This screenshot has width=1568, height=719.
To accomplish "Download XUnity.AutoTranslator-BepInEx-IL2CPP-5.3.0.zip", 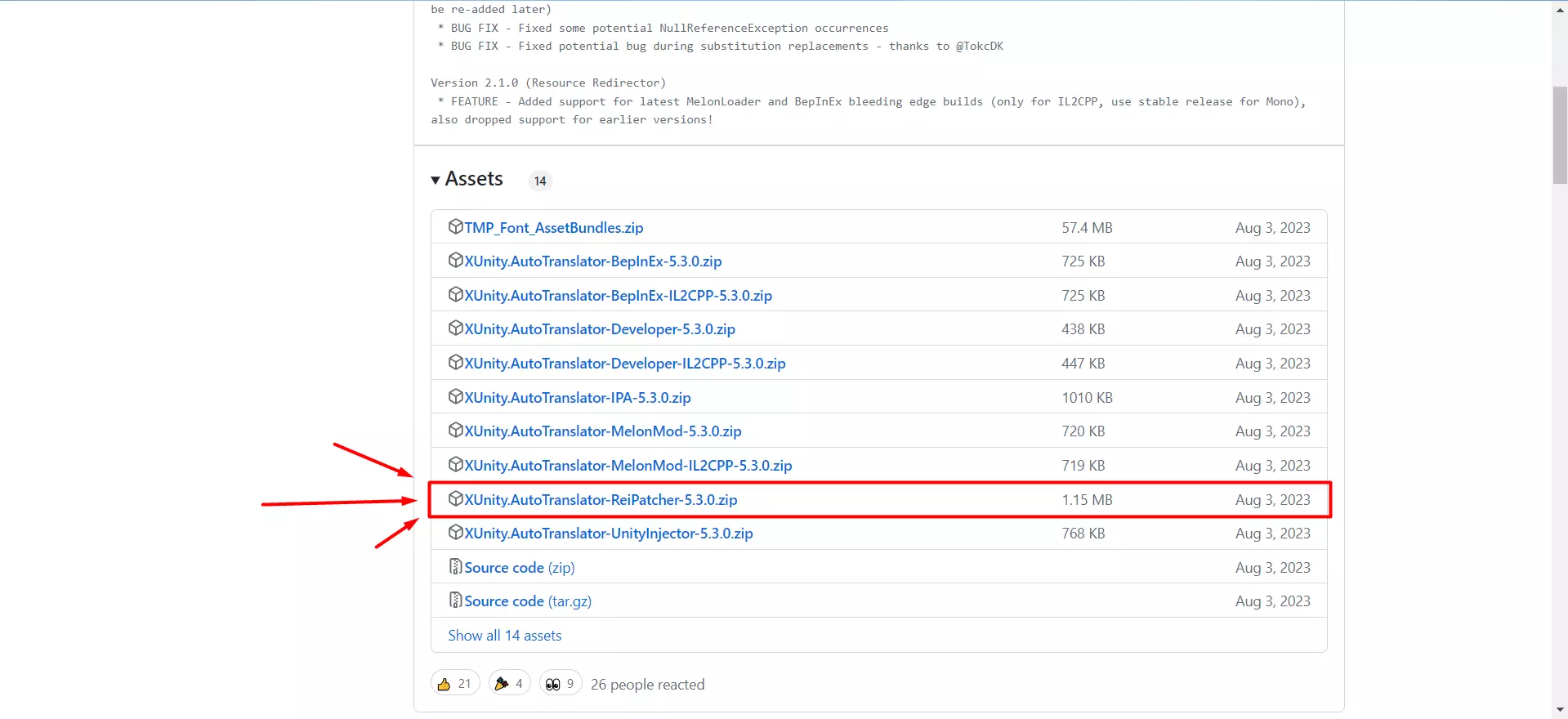I will point(619,296).
